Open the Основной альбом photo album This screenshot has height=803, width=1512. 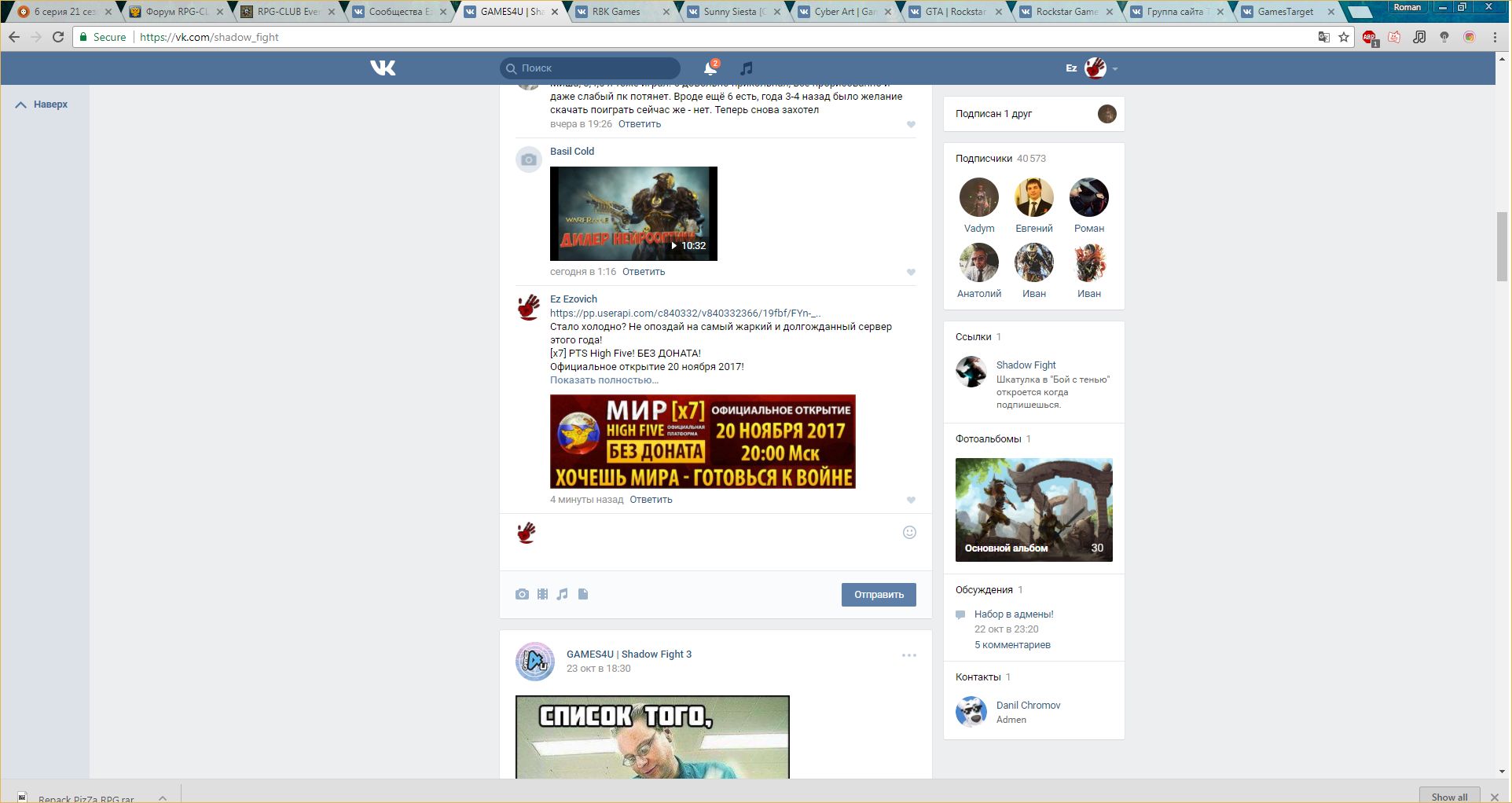pyautogui.click(x=1033, y=510)
